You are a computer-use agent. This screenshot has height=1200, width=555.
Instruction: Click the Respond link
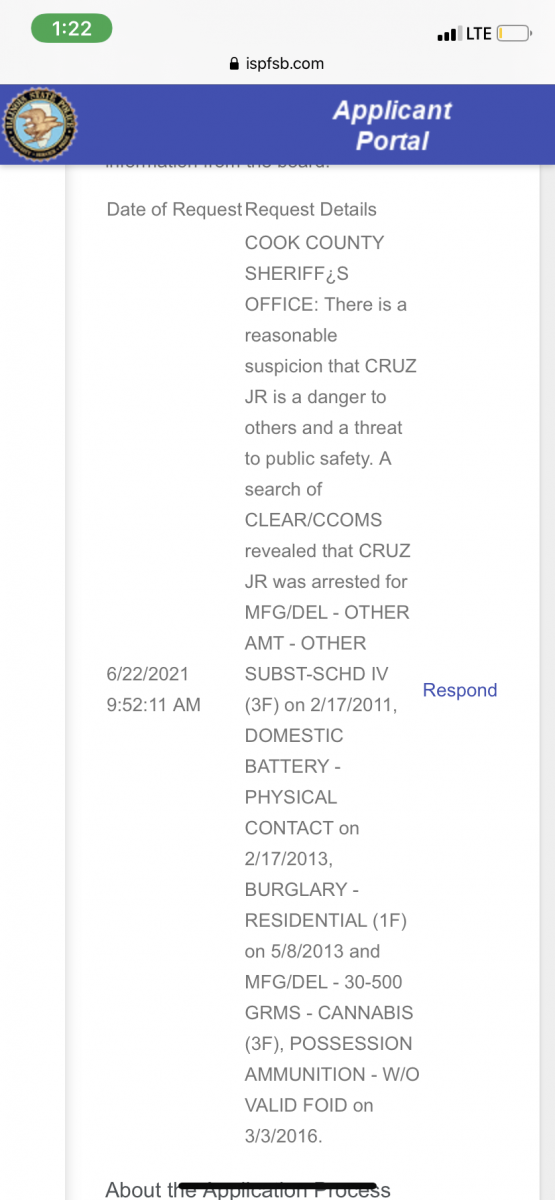coord(460,690)
